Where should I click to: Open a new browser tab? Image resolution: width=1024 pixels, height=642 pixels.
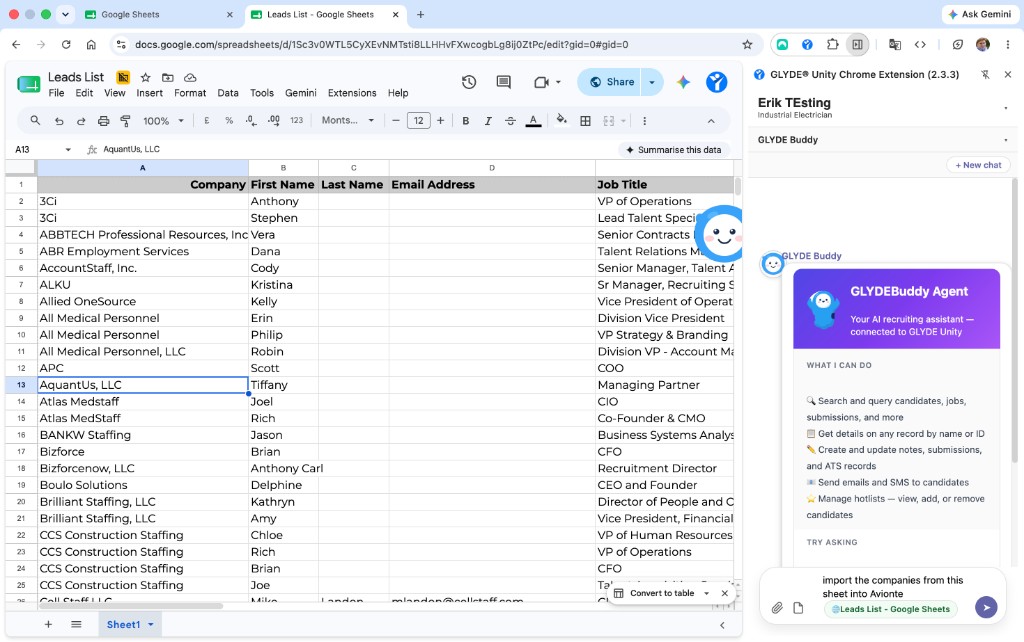pyautogui.click(x=421, y=14)
